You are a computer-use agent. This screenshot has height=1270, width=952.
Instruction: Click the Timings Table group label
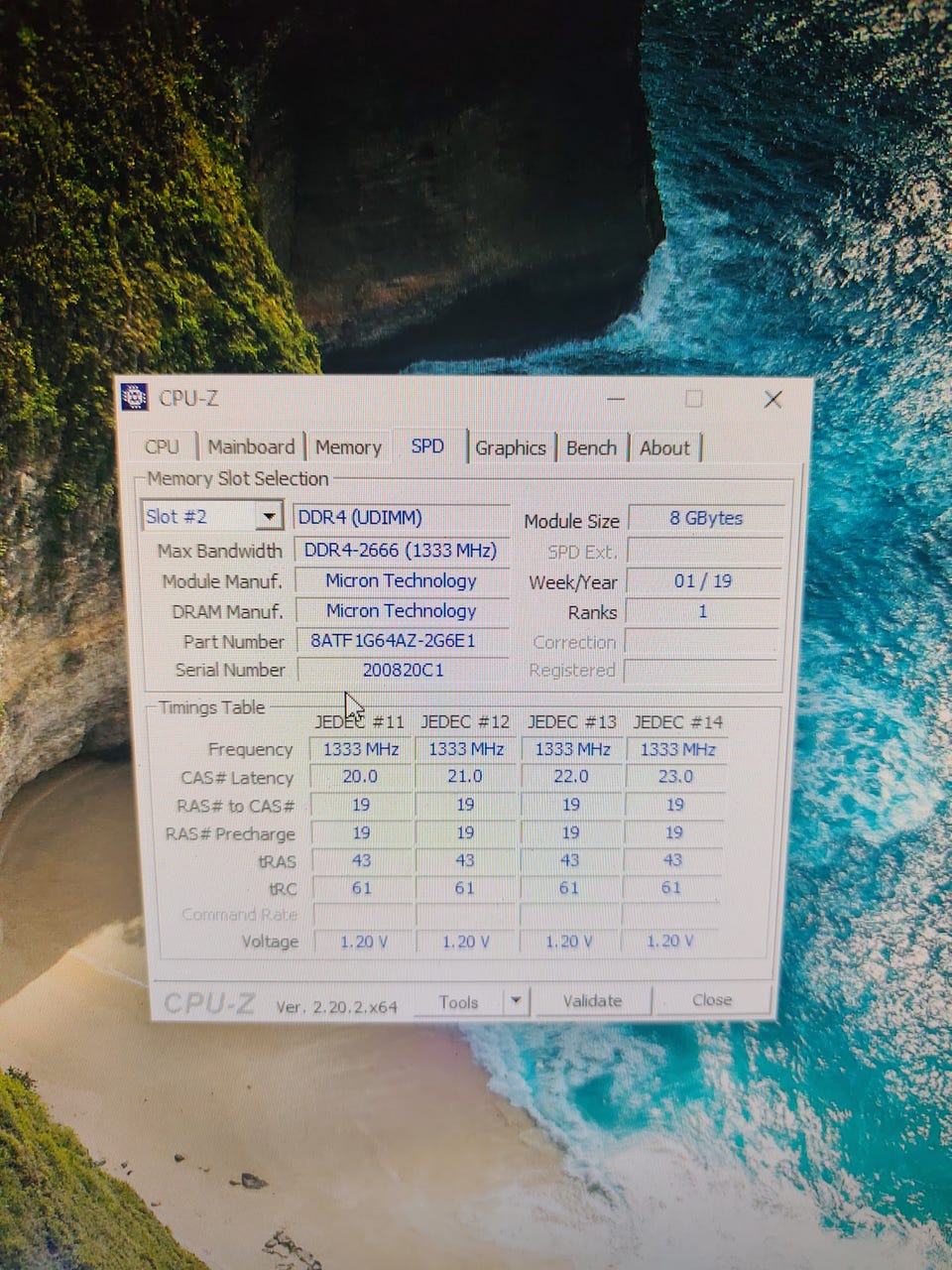(211, 707)
